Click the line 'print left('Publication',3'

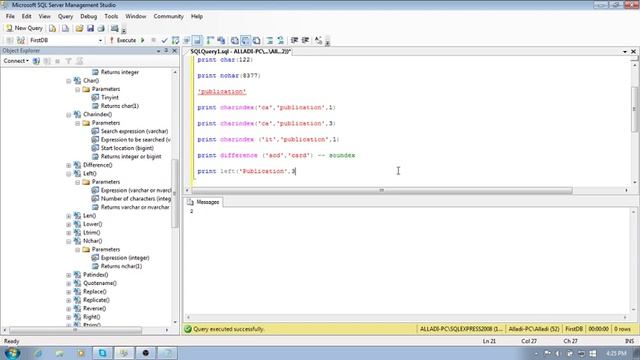point(247,171)
